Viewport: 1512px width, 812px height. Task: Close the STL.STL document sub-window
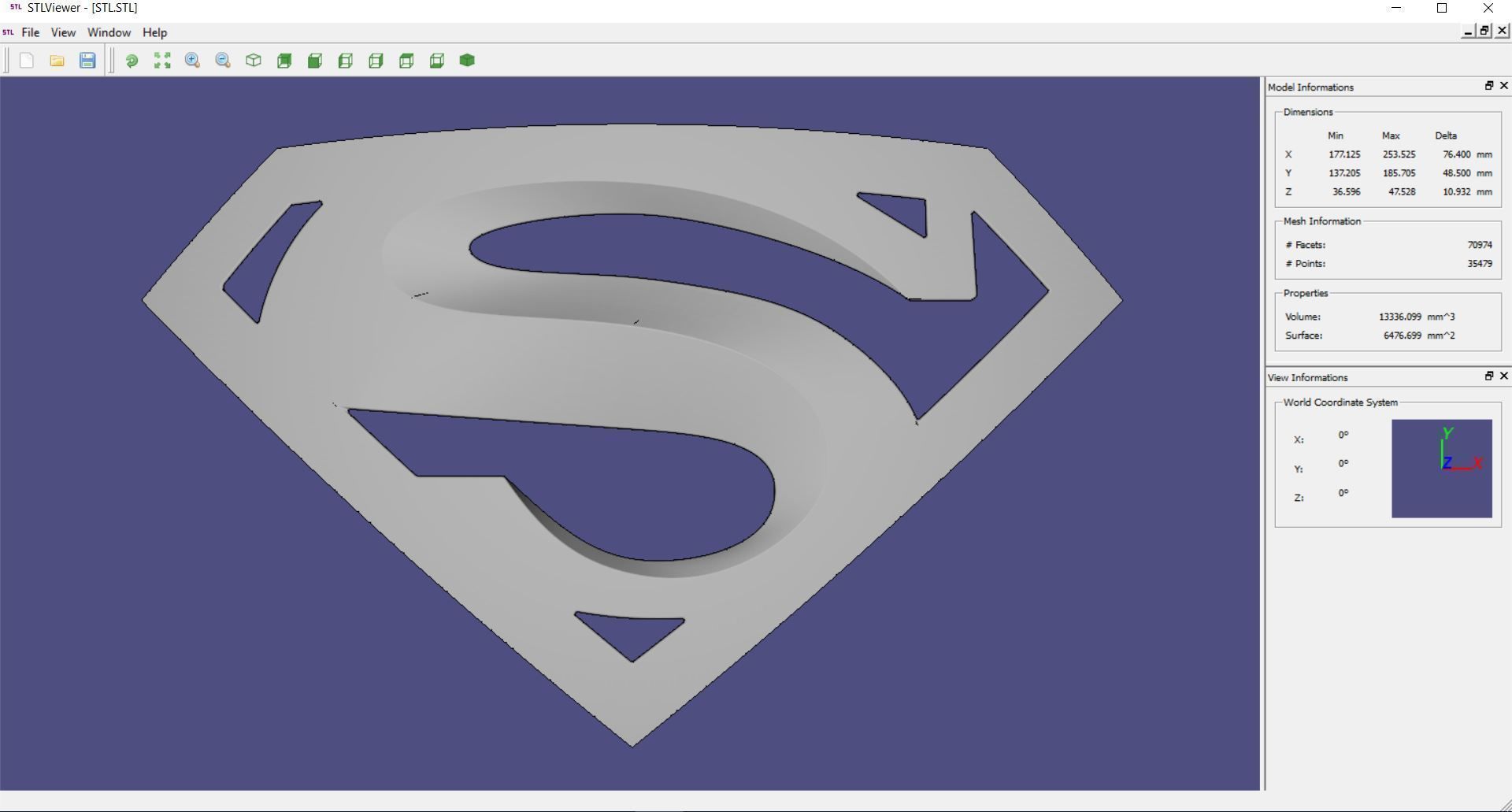(1502, 31)
